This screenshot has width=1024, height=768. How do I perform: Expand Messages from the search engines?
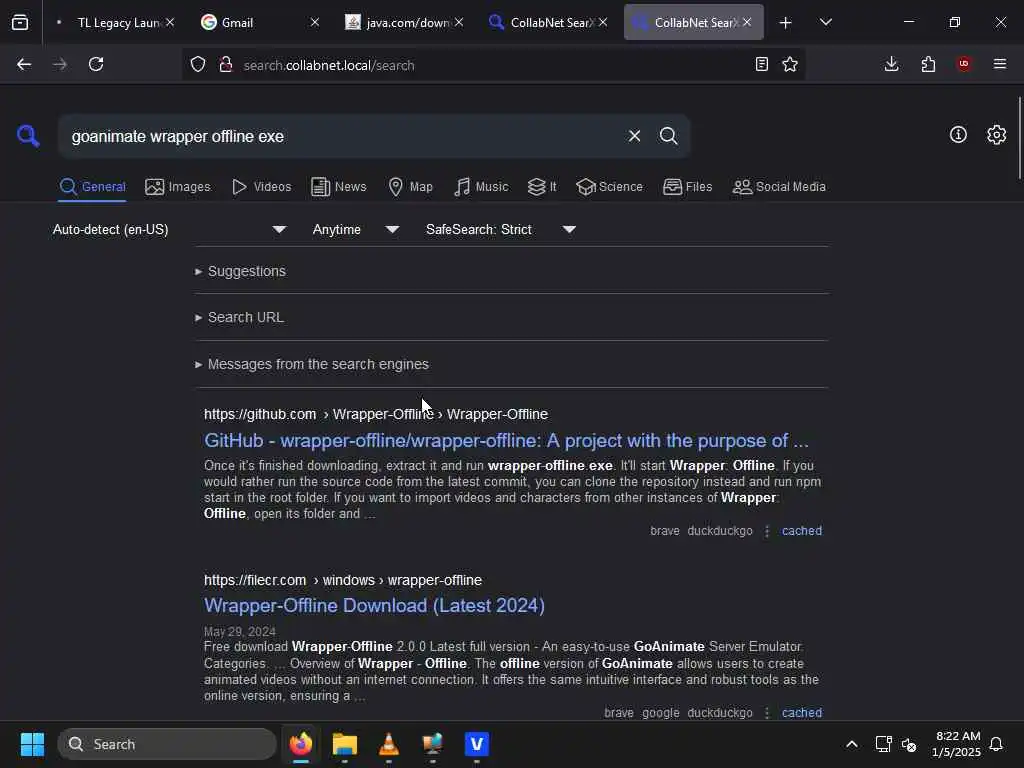click(312, 364)
